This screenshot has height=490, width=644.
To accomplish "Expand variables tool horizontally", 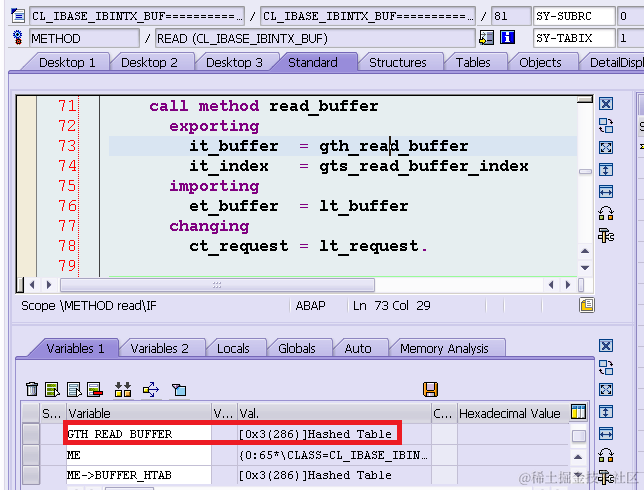I will [x=606, y=433].
